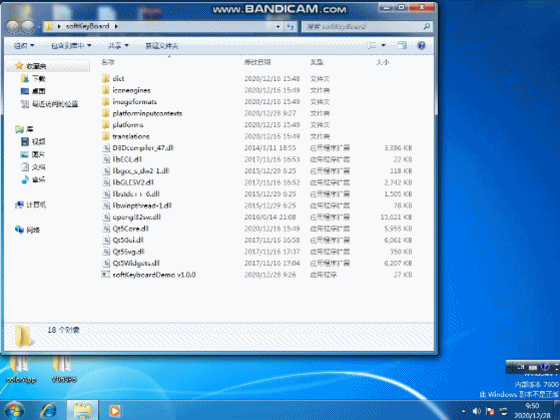Open Include in library dropdown
This screenshot has height=420, width=560.
coord(71,45)
